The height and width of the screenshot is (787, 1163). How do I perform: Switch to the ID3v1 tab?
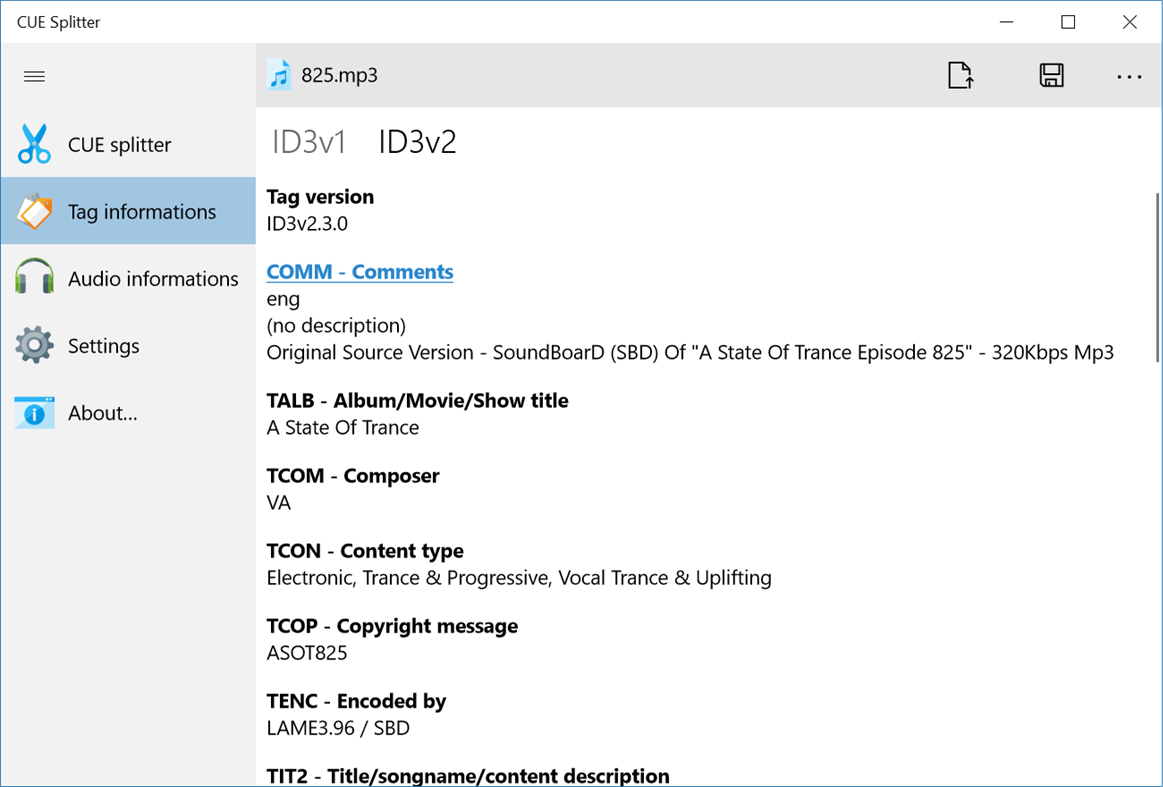(x=306, y=141)
